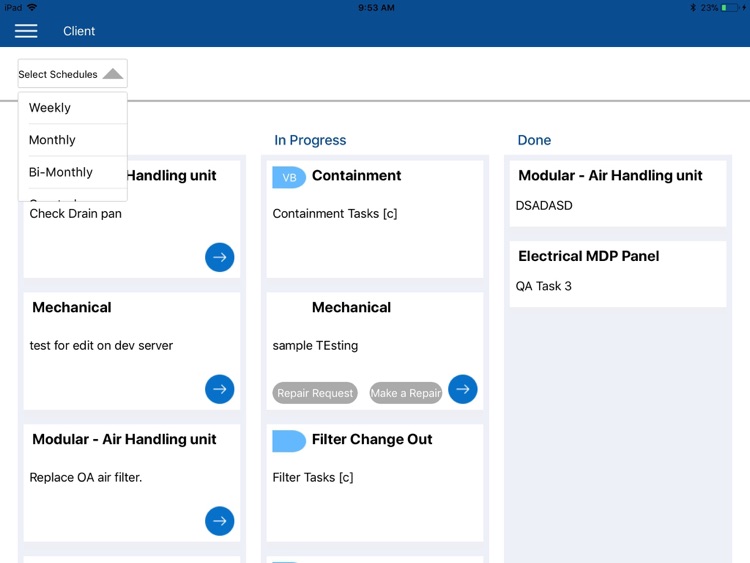Click Replace OA air filter. text

click(86, 477)
